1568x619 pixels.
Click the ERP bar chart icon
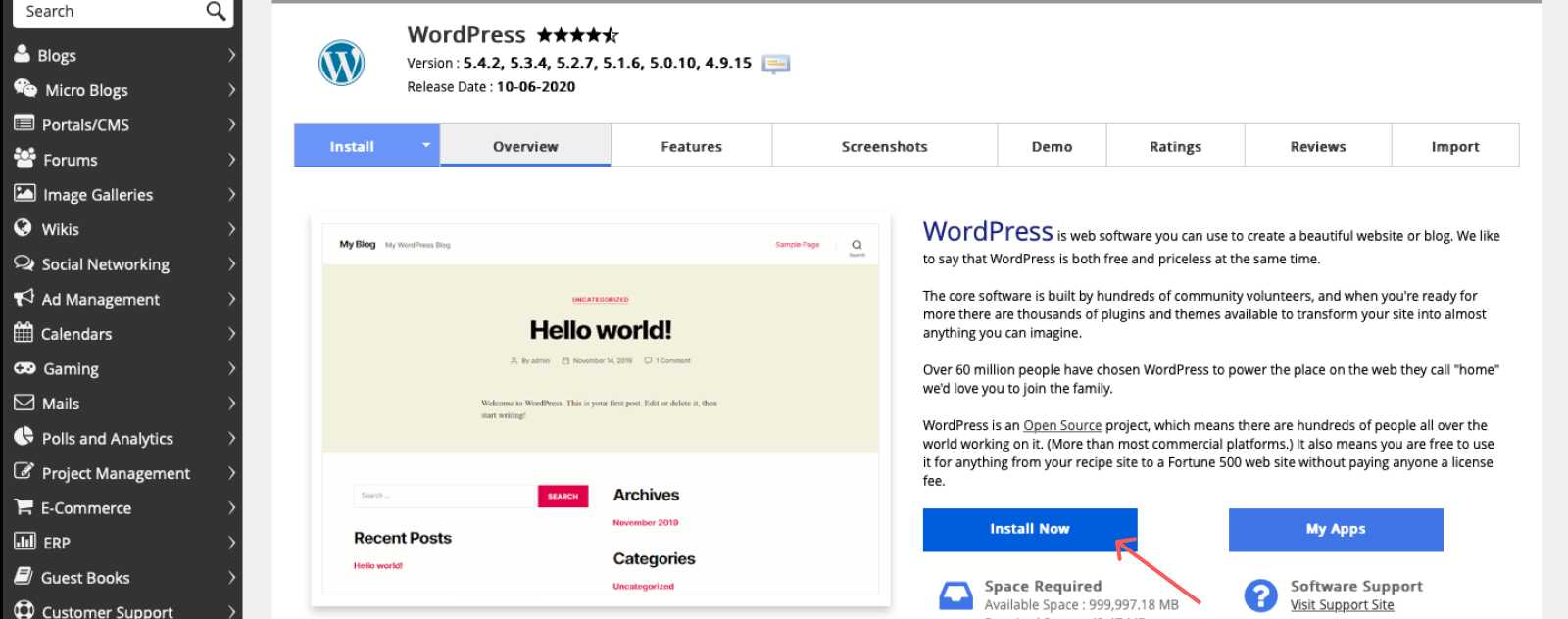point(24,541)
